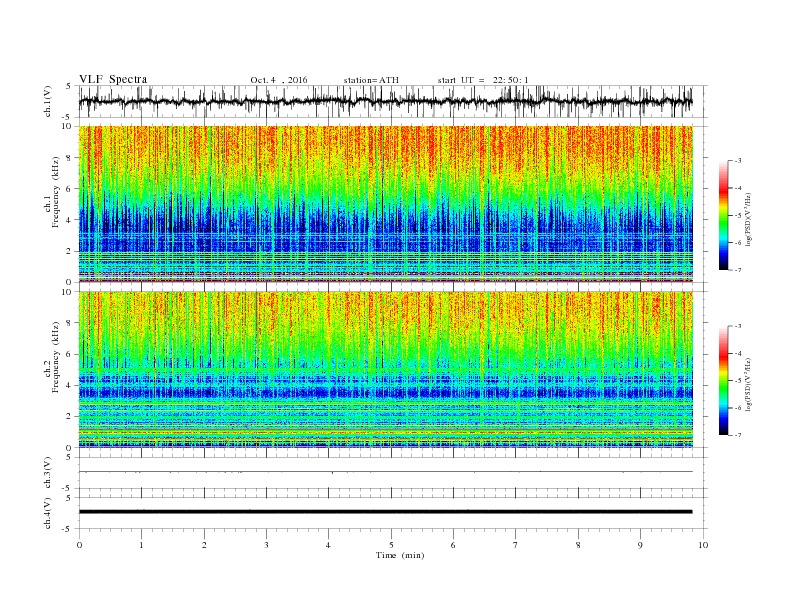
Task: Click the "-7" tick on ch.1 colorbar
Action: click(x=738, y=270)
